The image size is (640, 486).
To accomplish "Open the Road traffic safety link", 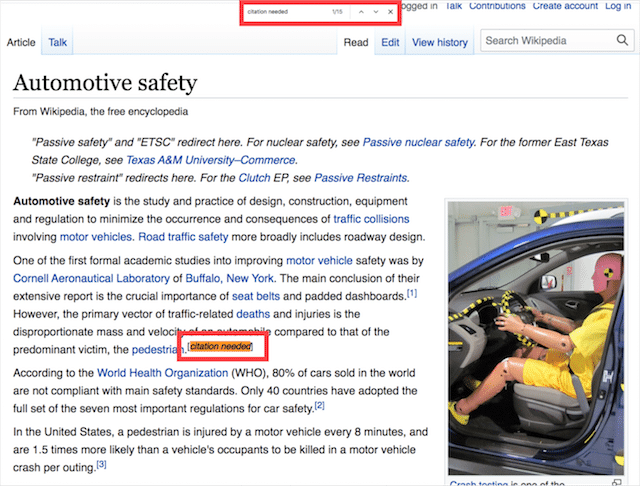I will click(x=183, y=237).
